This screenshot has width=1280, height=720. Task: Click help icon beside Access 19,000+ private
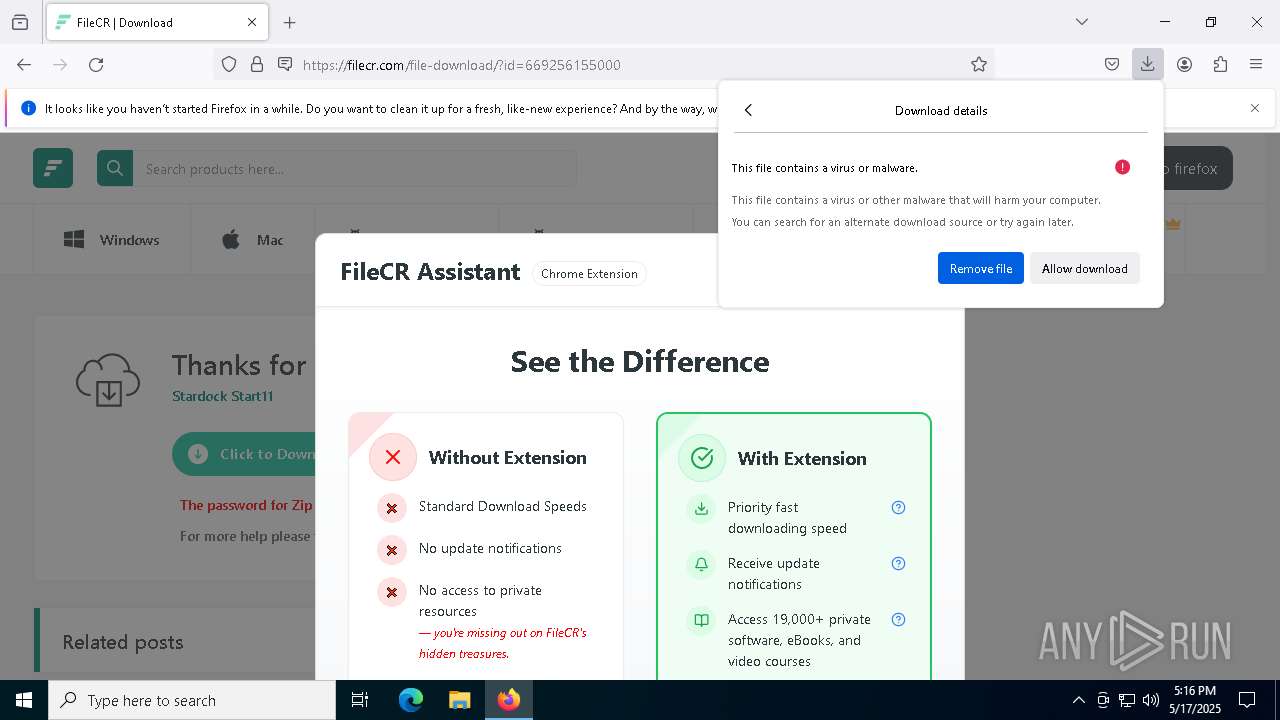click(x=898, y=619)
